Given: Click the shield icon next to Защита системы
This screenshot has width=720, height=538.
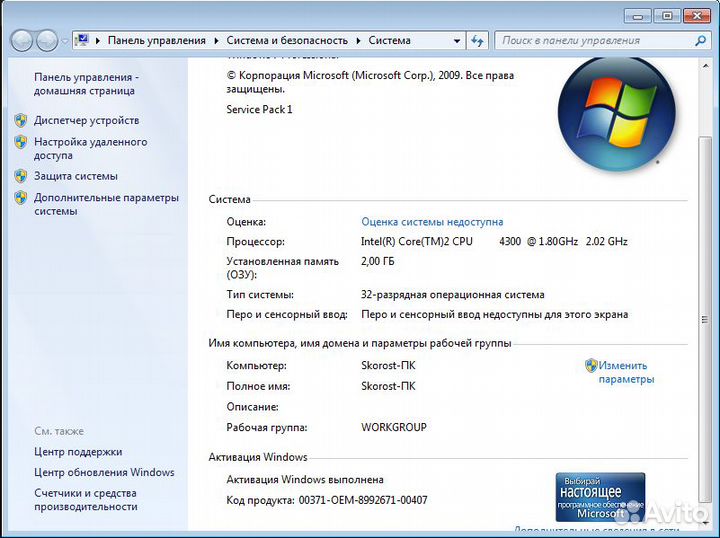Looking at the screenshot, I should click(x=21, y=176).
